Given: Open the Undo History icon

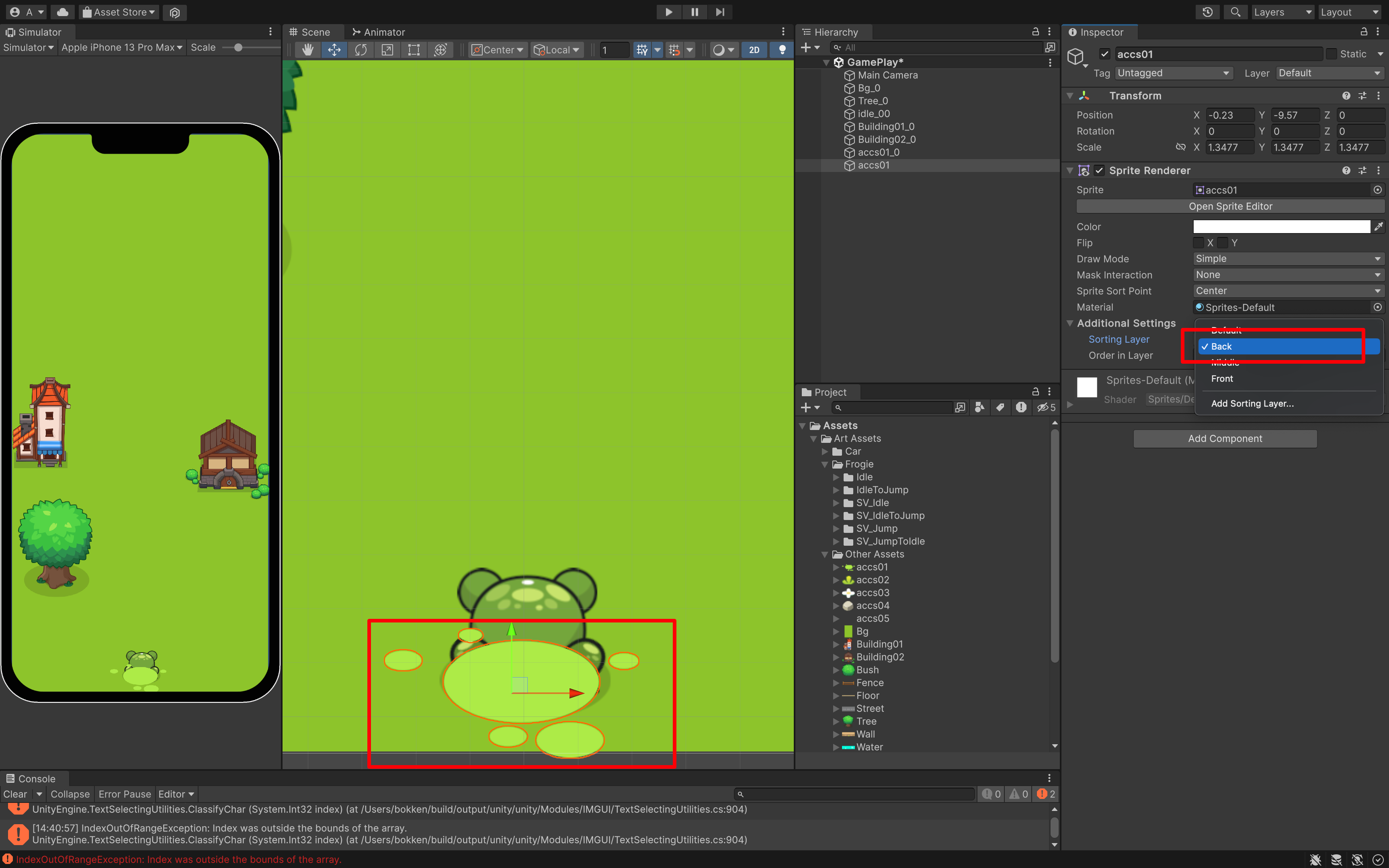Looking at the screenshot, I should [x=1208, y=12].
